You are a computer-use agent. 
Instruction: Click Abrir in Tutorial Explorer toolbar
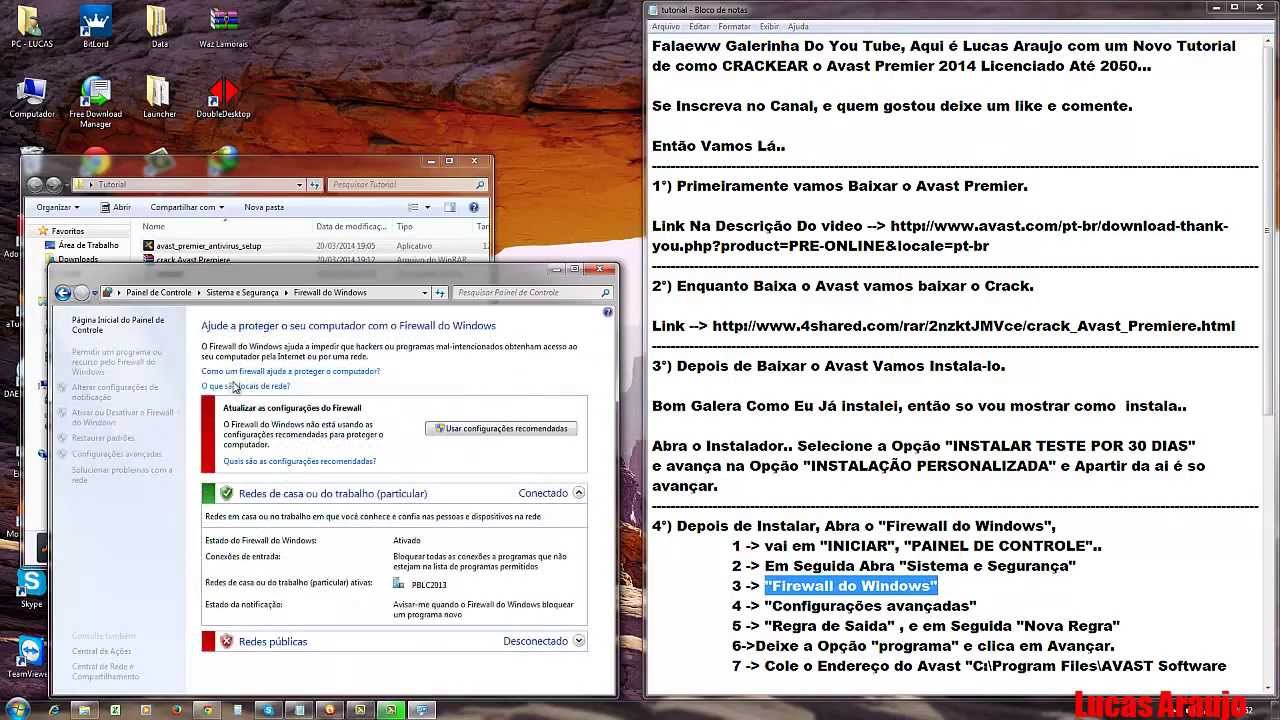pos(116,207)
